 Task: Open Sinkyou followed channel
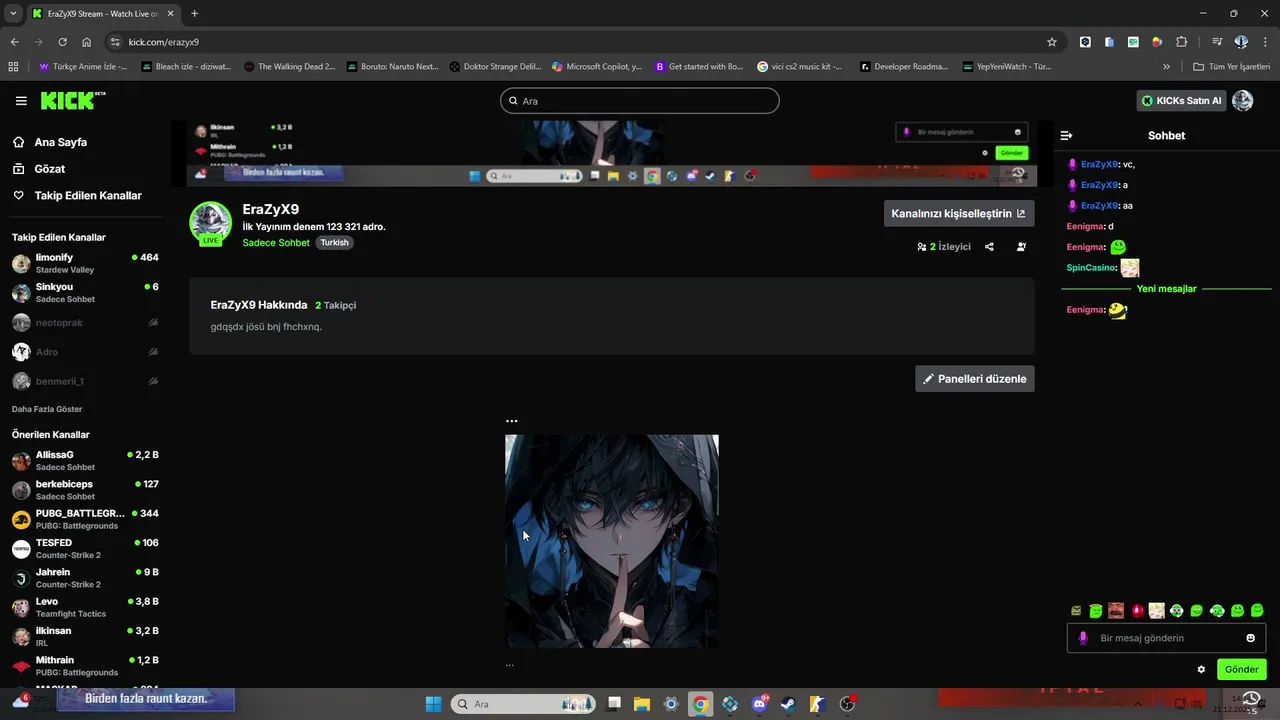click(x=85, y=293)
